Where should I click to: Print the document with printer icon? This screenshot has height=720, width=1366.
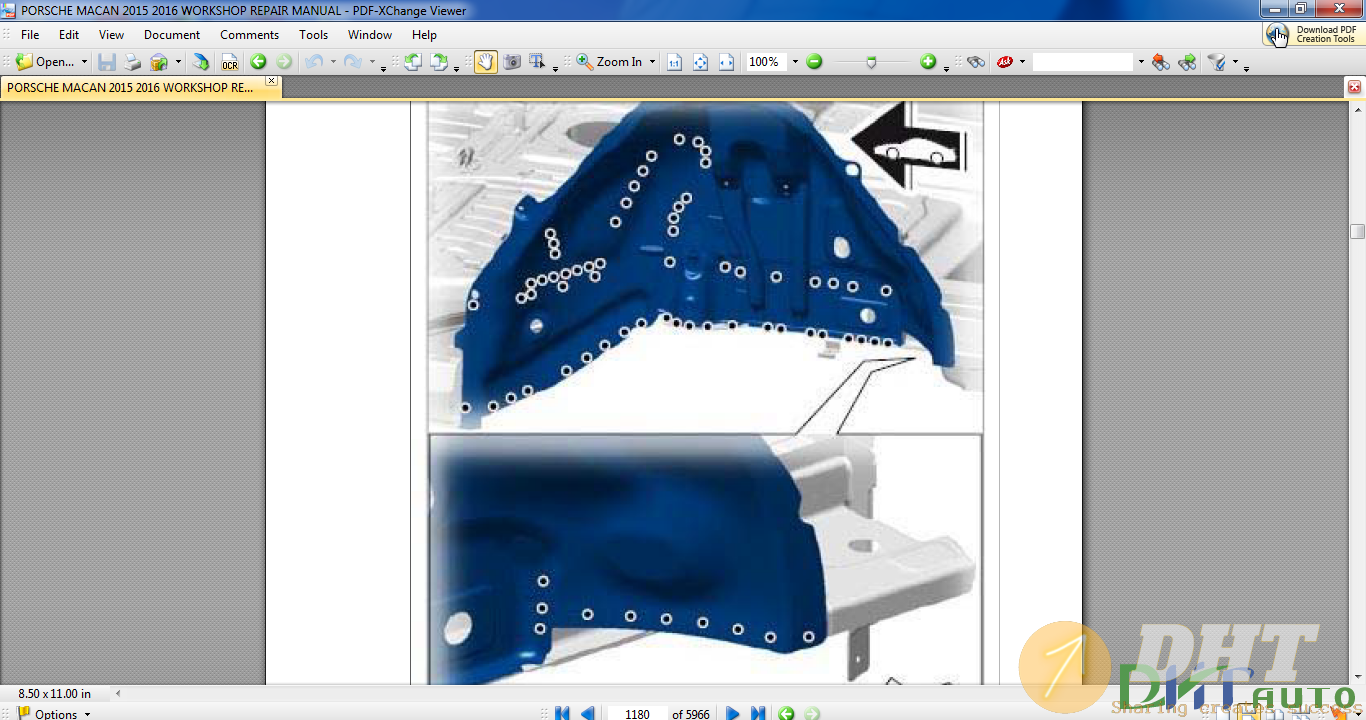pyautogui.click(x=133, y=62)
